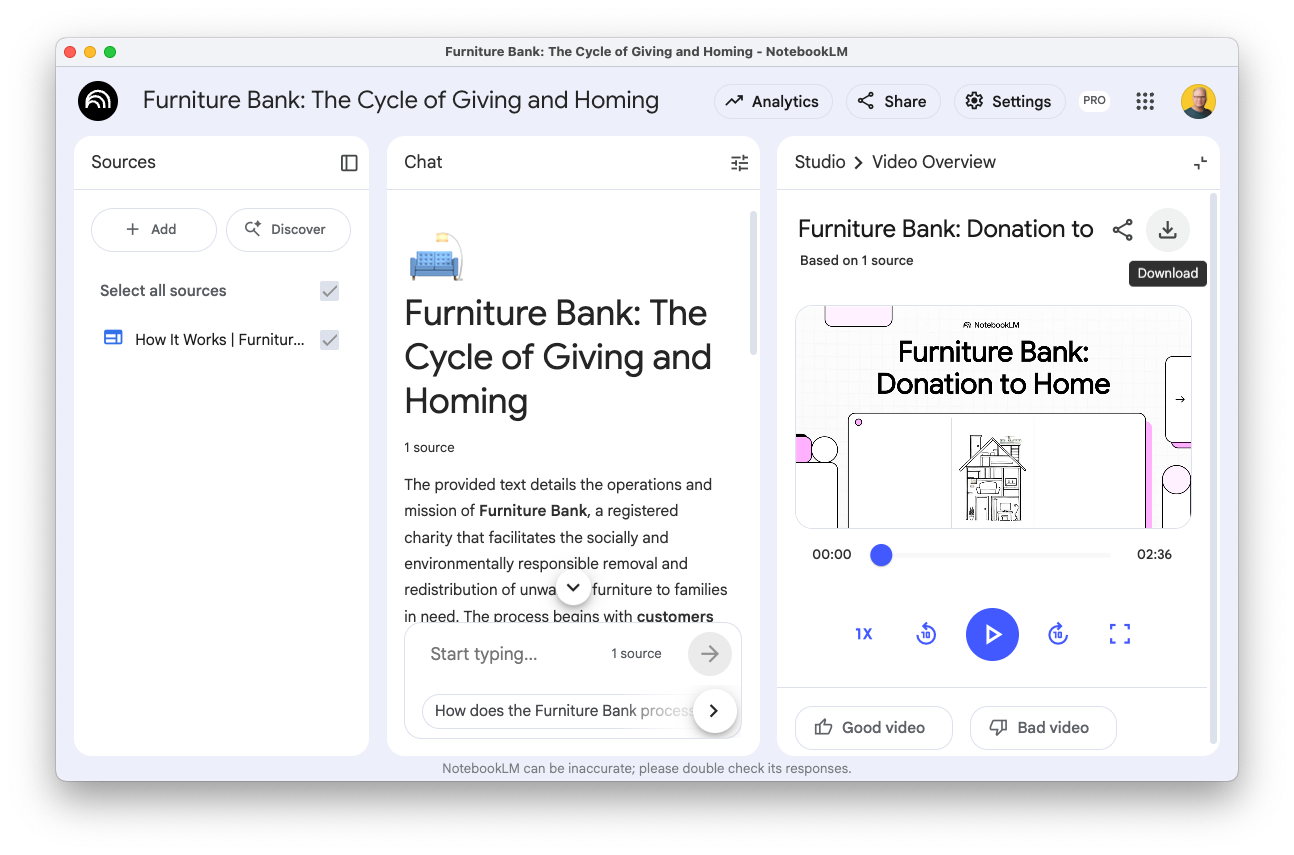Image resolution: width=1294 pixels, height=855 pixels.
Task: Expand summary with the down chevron
Action: pyautogui.click(x=573, y=587)
